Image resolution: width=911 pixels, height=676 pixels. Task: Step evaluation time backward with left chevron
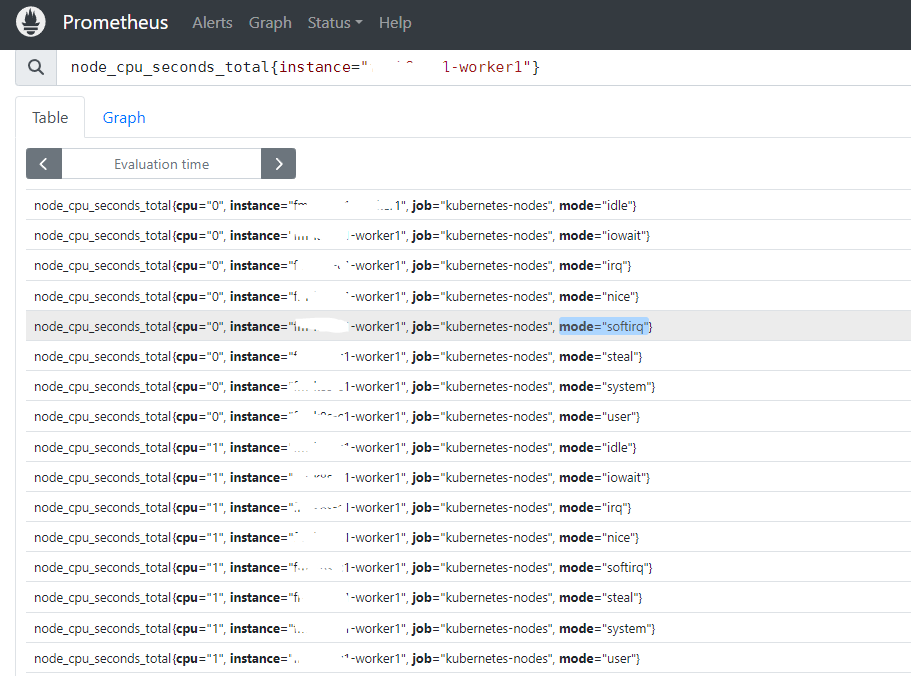coord(44,164)
